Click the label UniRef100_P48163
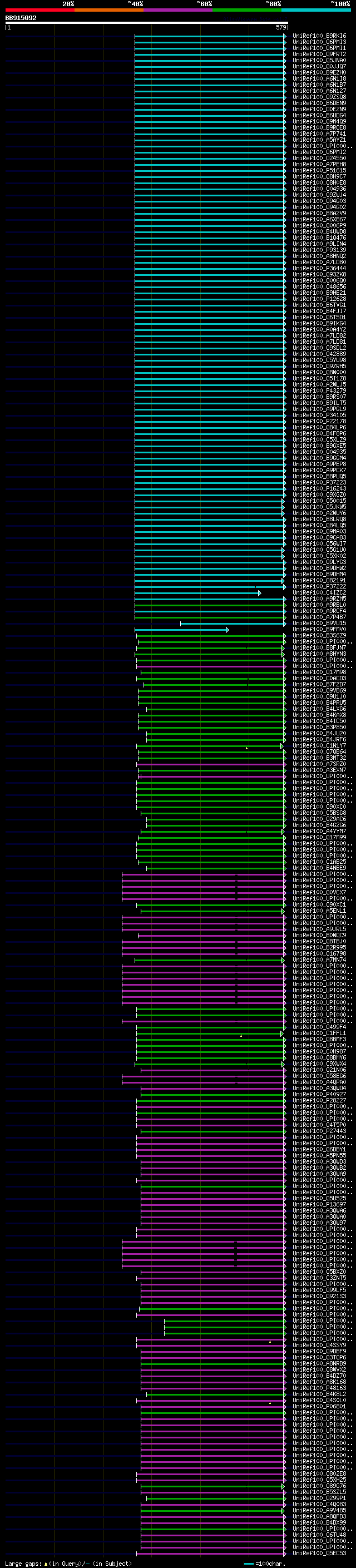 pos(319,1388)
